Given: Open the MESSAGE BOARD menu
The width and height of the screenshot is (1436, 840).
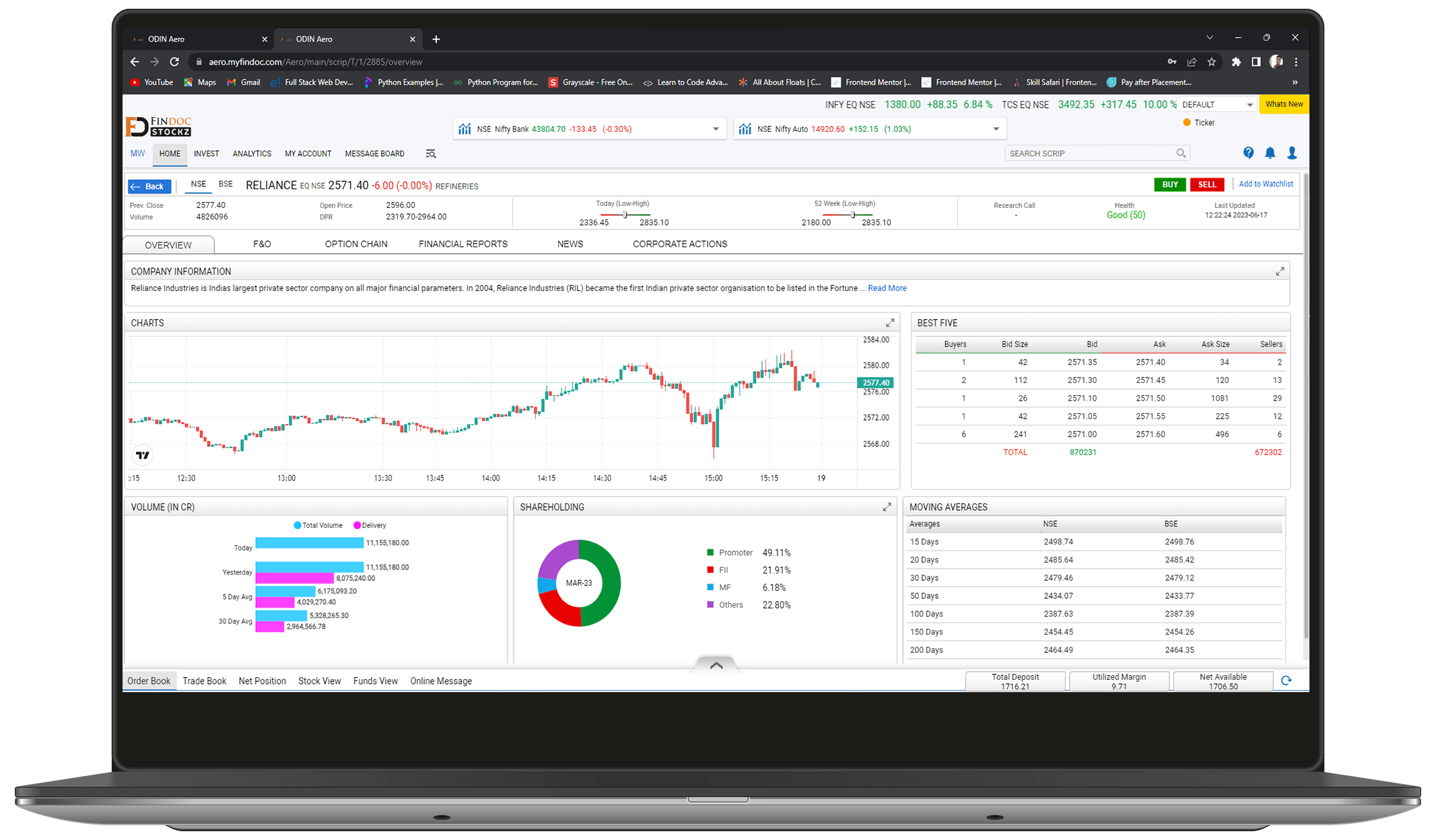Looking at the screenshot, I should coord(374,154).
